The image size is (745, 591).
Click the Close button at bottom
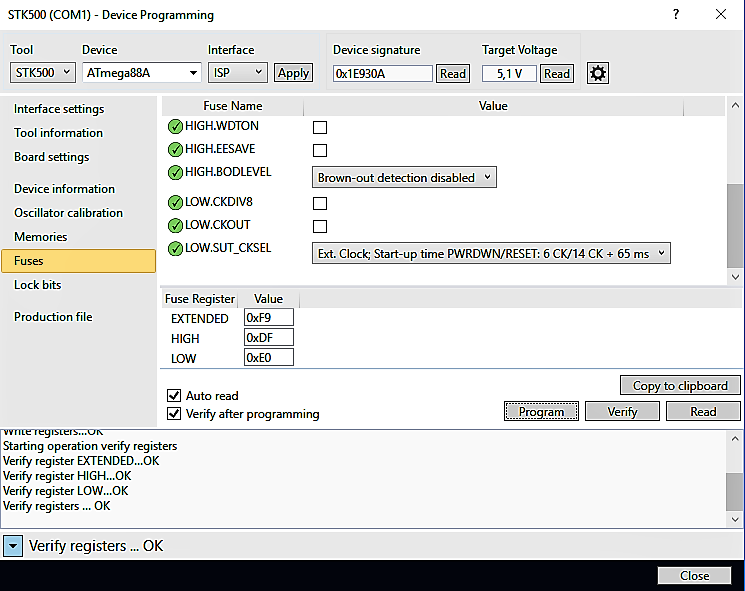tap(695, 575)
